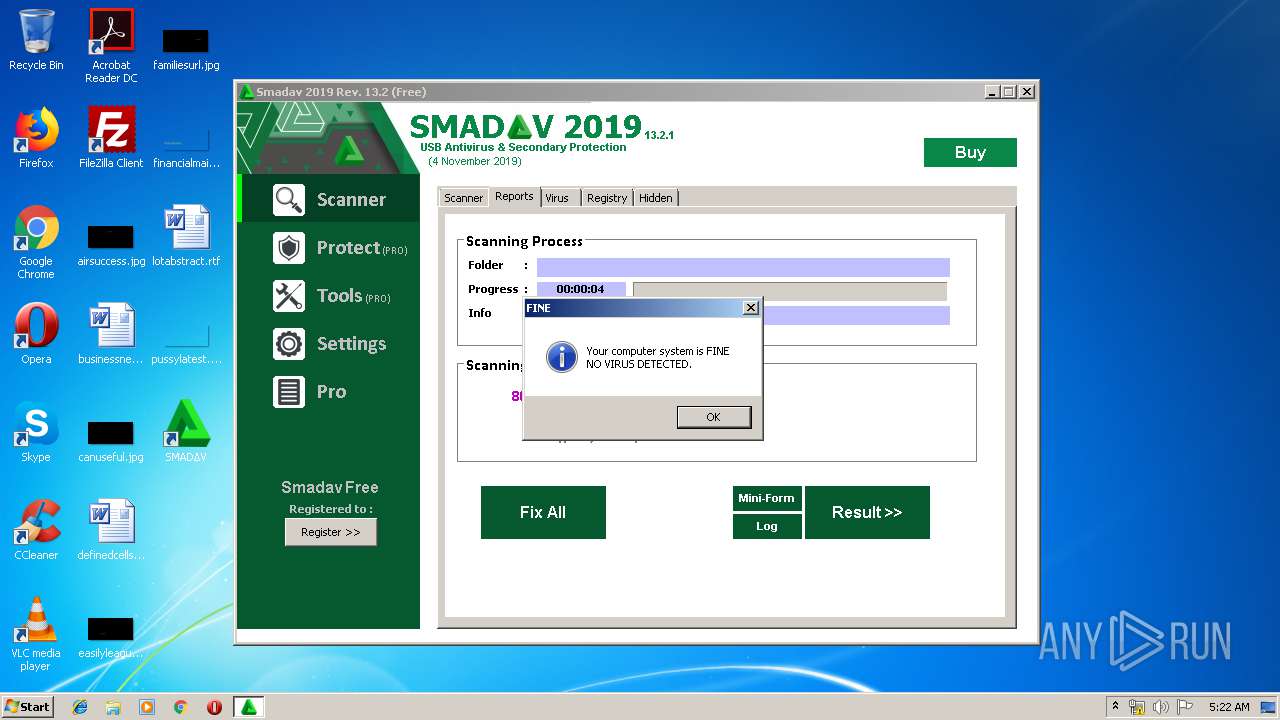Open the Skype desktop shortcut
The image size is (1280, 720).
point(36,432)
